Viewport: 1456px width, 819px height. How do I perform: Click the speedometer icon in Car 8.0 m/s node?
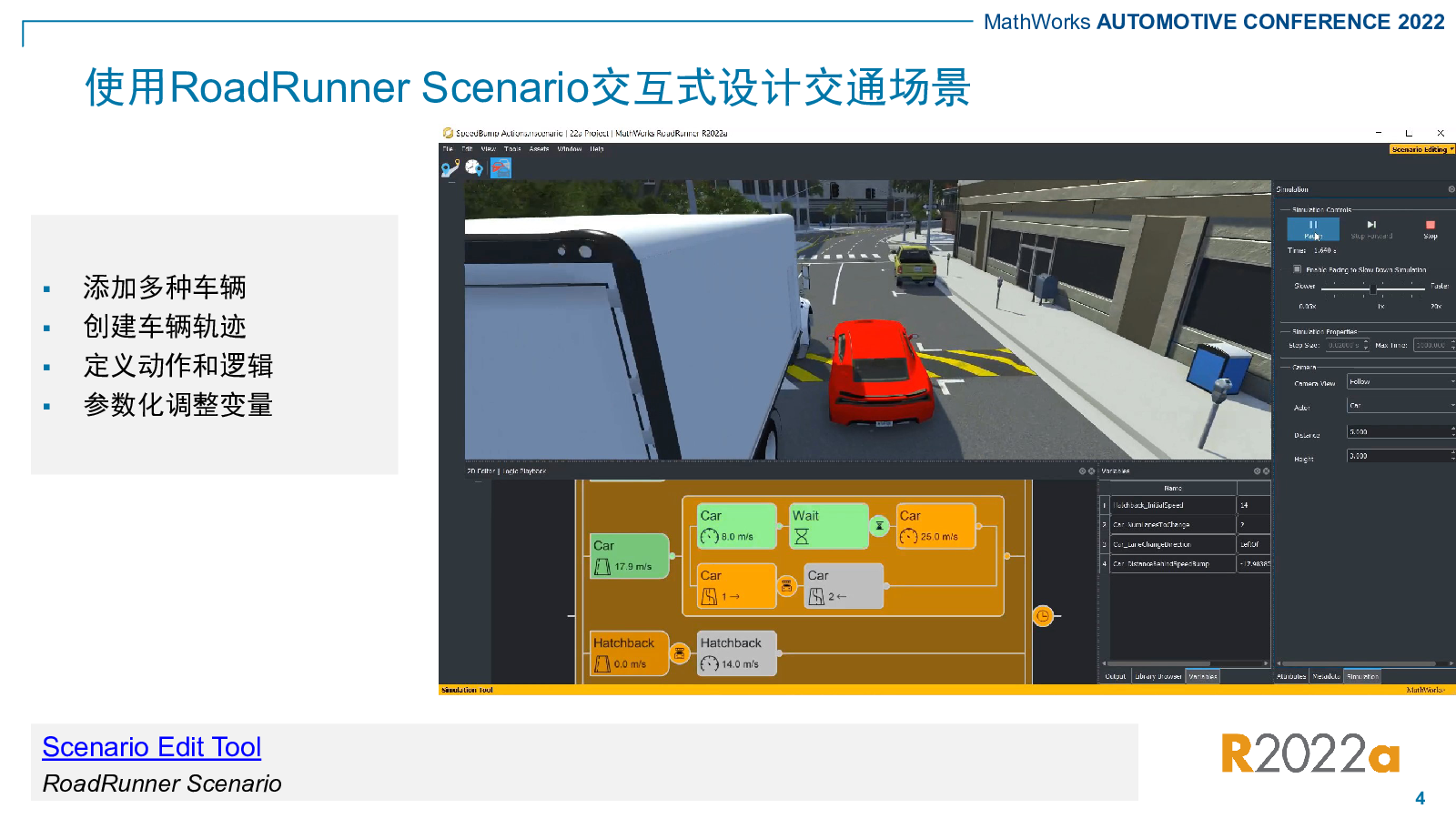point(710,537)
